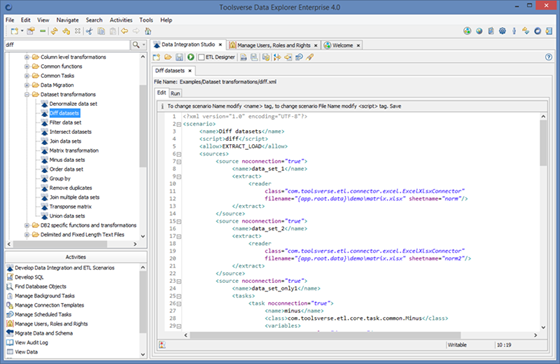This screenshot has height=364, width=560.
Task: Click the yellow Back arrow icon
Action: tap(124, 31)
